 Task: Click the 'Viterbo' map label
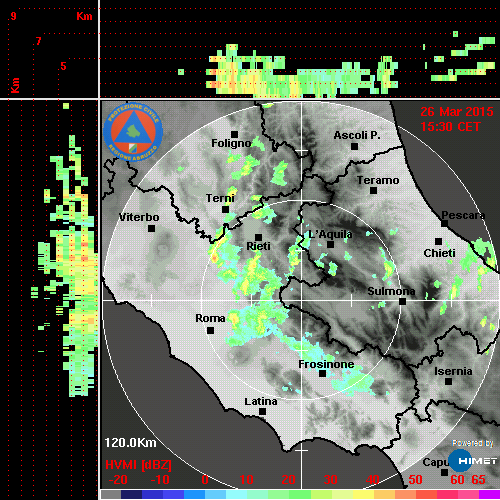point(139,217)
